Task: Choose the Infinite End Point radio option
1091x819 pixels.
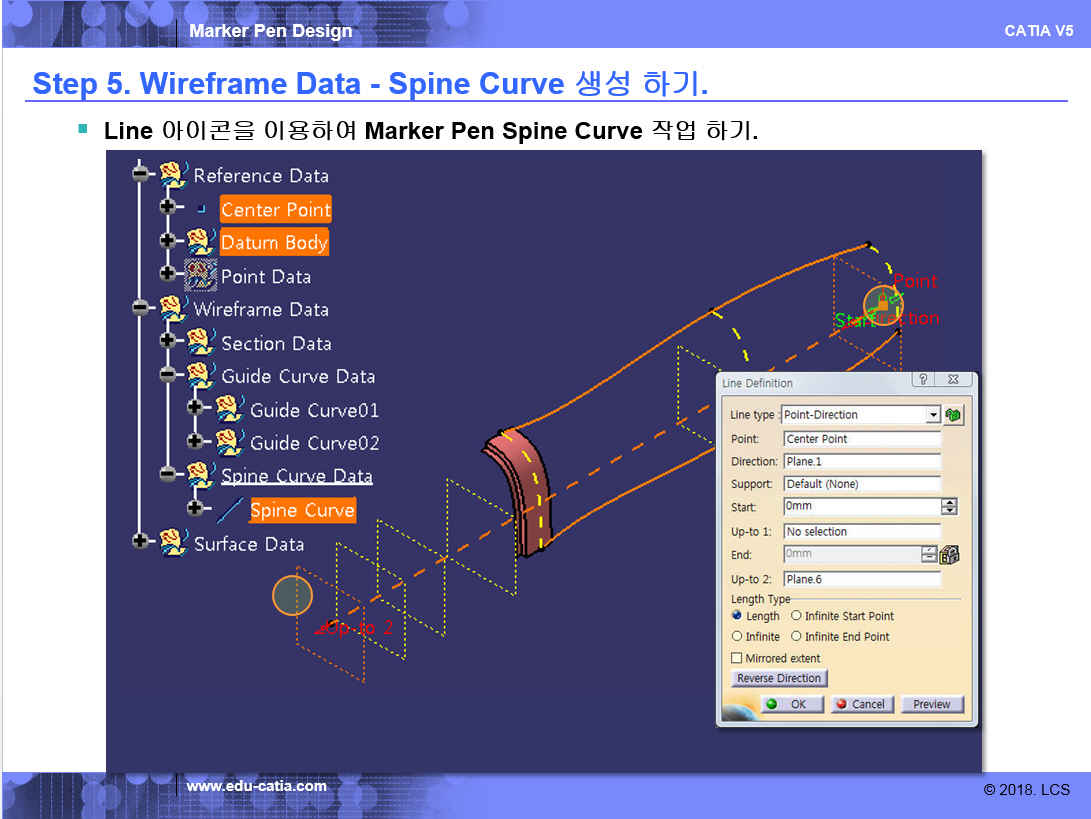Action: coord(797,636)
